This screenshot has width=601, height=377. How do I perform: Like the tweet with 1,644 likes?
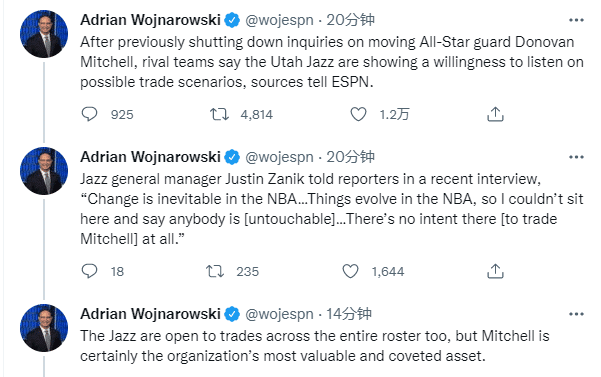[x=350, y=271]
